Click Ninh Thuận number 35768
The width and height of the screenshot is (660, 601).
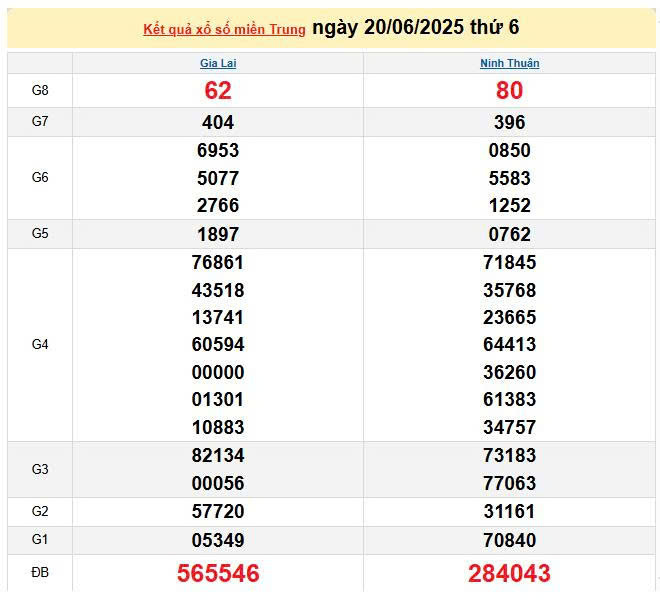(x=509, y=290)
